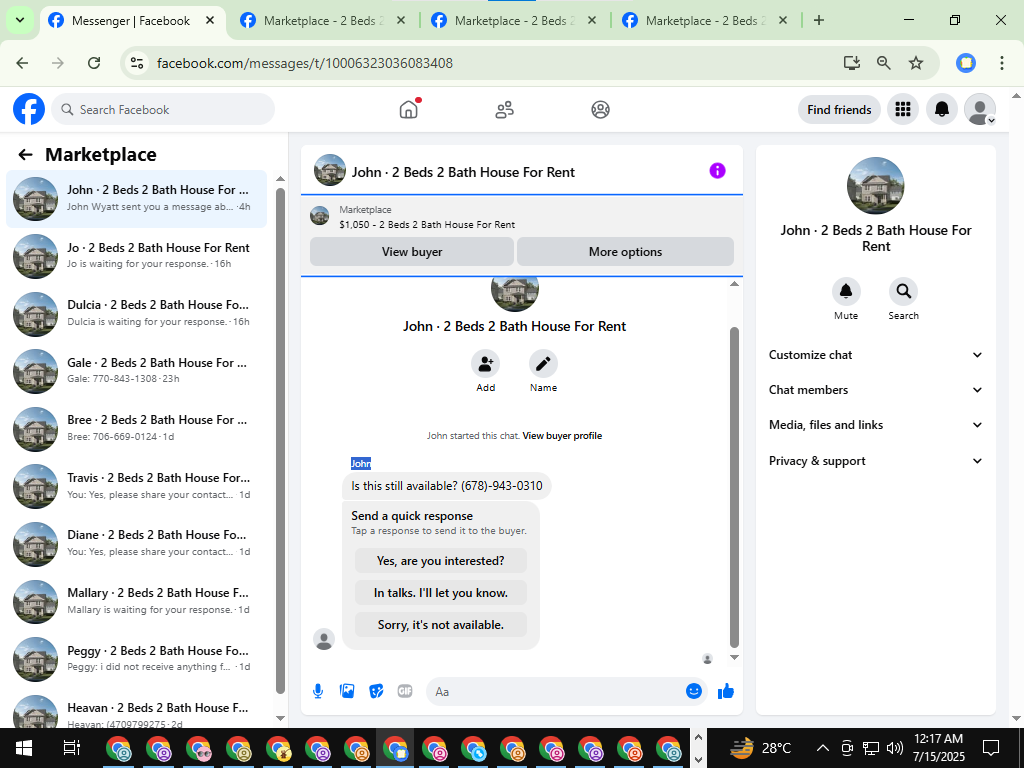Screen dimensions: 1024x768
Task: Switch to second Marketplace browser tab
Action: (x=323, y=21)
